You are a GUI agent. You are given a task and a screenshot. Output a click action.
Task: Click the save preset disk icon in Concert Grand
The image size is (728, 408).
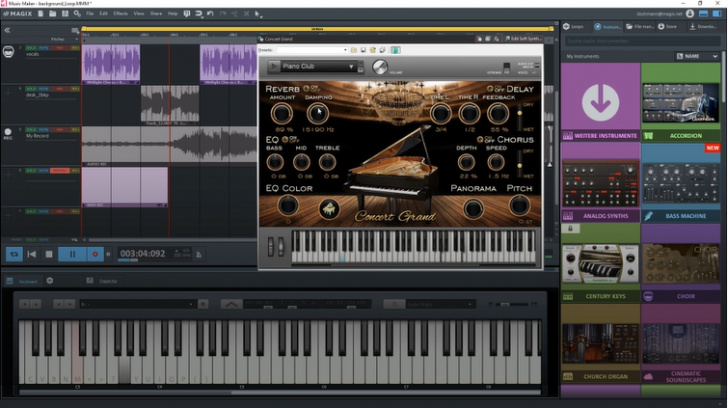[x=363, y=50]
